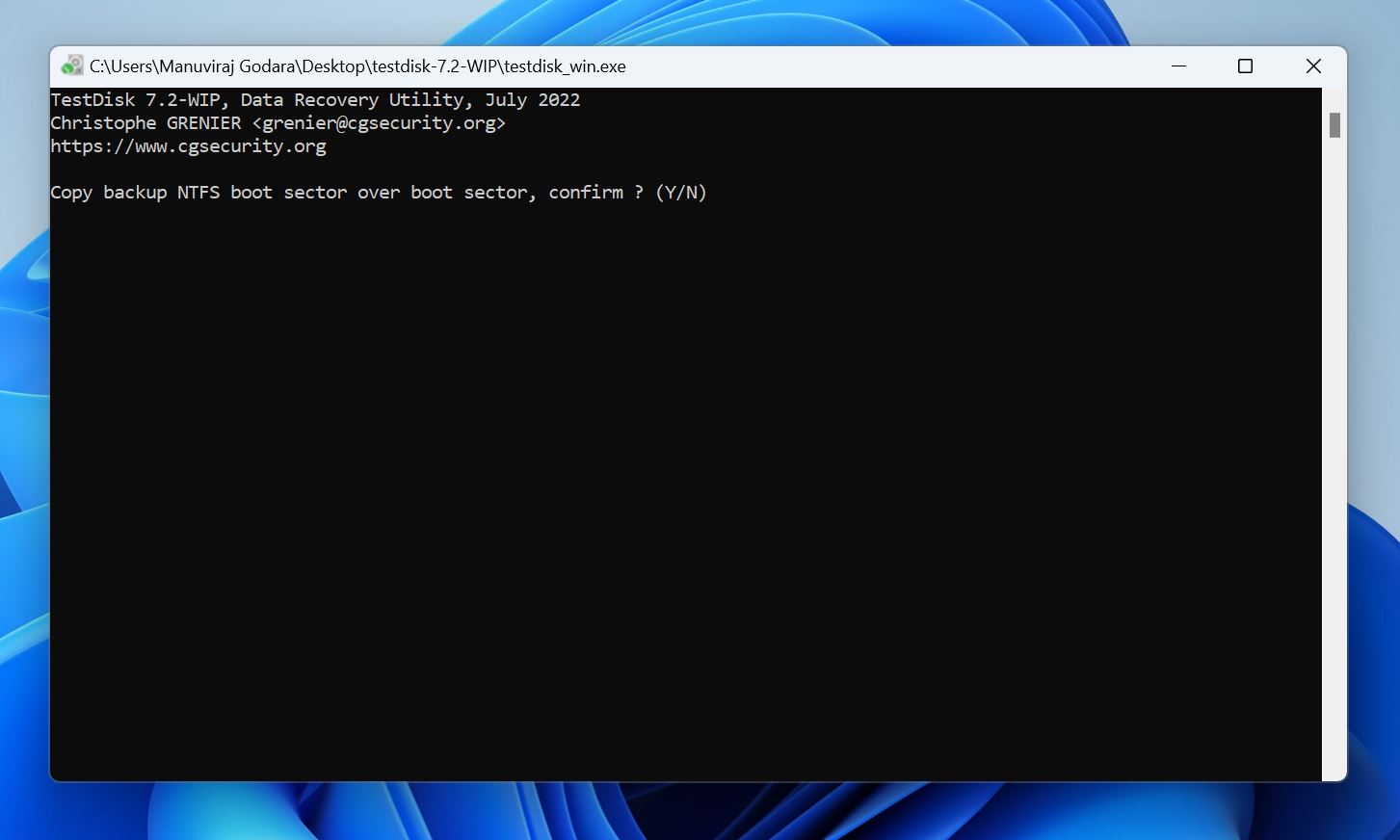Click the 'TestDisk 7.2-WIP, Data Recovery Utility' line
1400x840 pixels.
click(x=315, y=100)
